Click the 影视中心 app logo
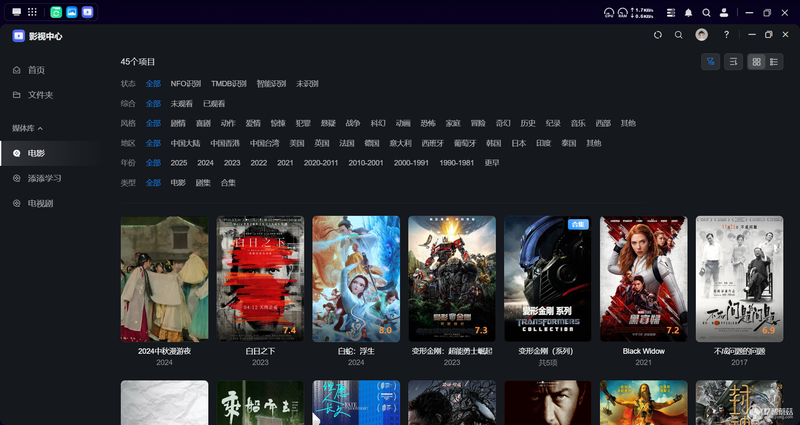This screenshot has width=800, height=425. (19, 36)
